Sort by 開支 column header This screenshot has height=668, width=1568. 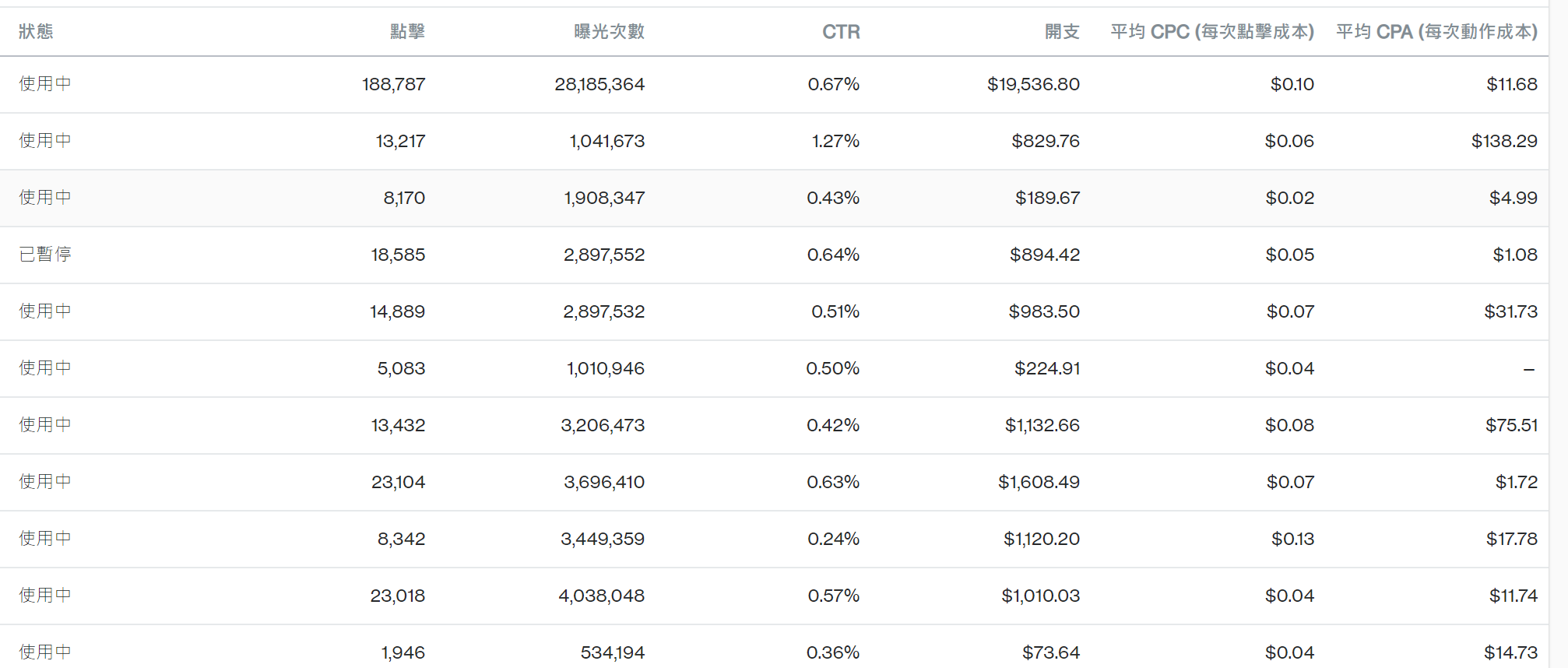[1062, 31]
